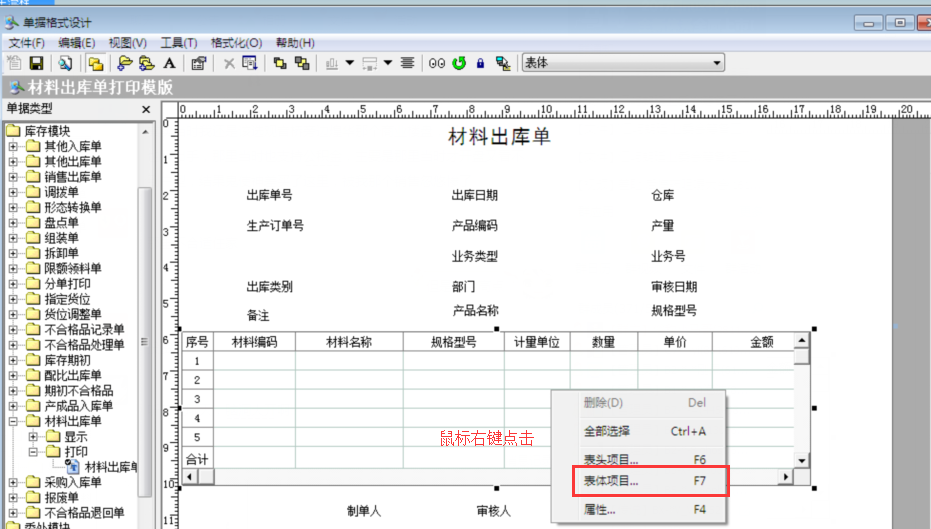Expand the 显示 folder node
The height and width of the screenshot is (529, 931).
coord(33,437)
